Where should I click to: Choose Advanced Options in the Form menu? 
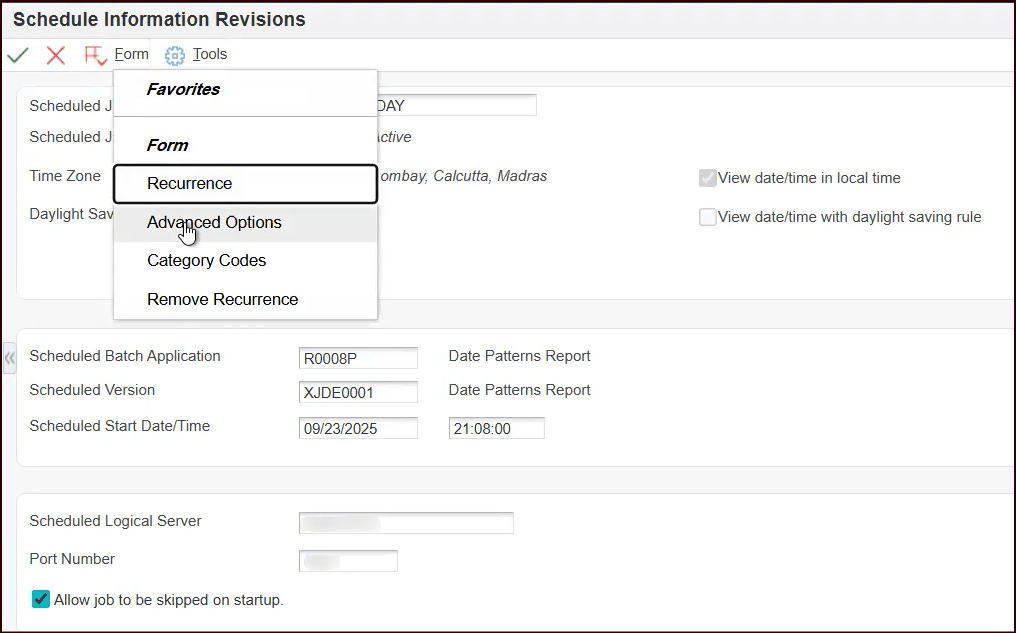(x=246, y=222)
